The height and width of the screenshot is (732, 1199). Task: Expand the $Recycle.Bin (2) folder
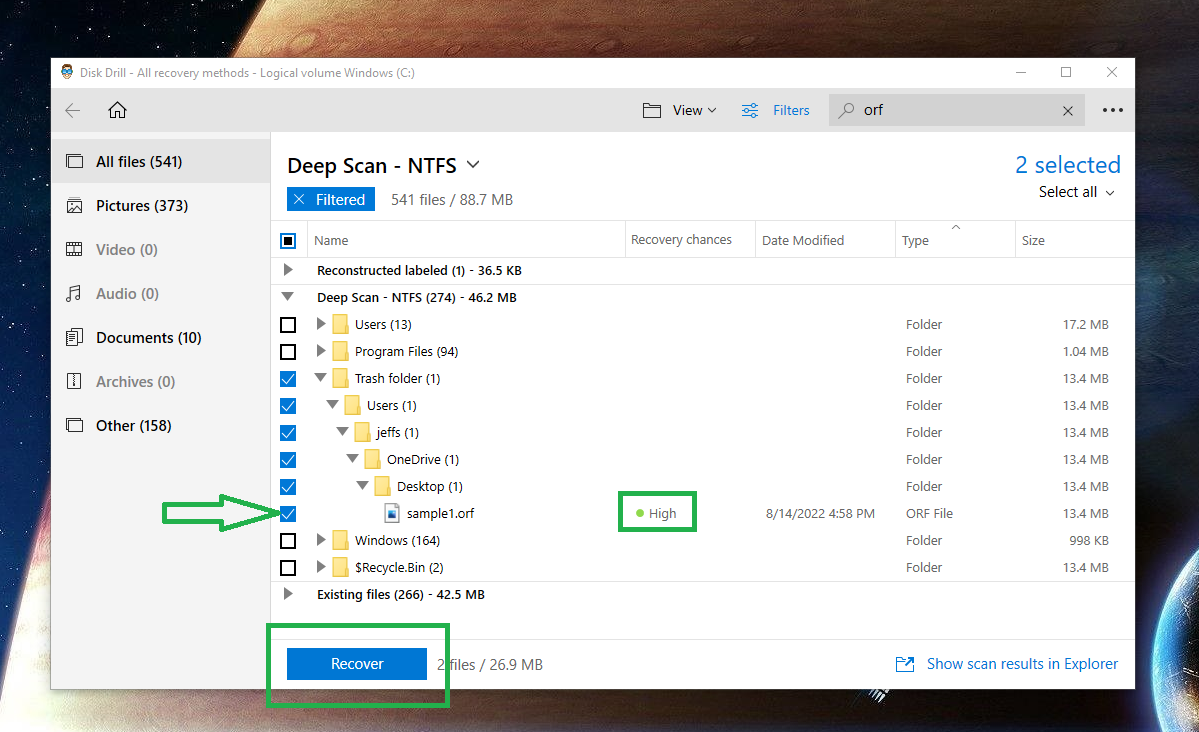tap(321, 566)
